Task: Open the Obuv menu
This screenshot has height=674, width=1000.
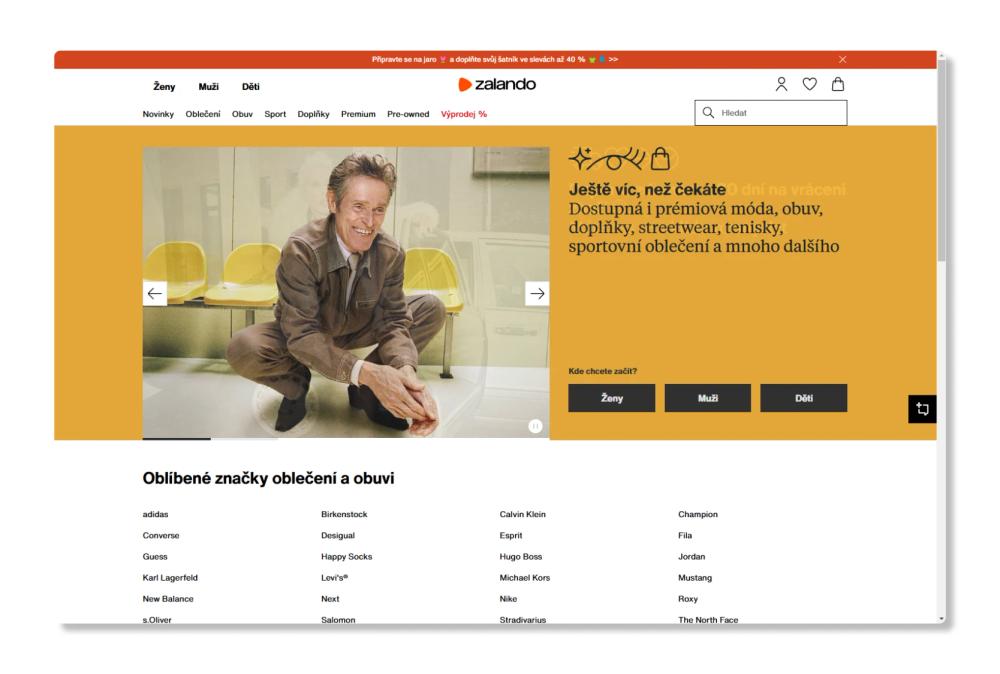Action: (242, 114)
